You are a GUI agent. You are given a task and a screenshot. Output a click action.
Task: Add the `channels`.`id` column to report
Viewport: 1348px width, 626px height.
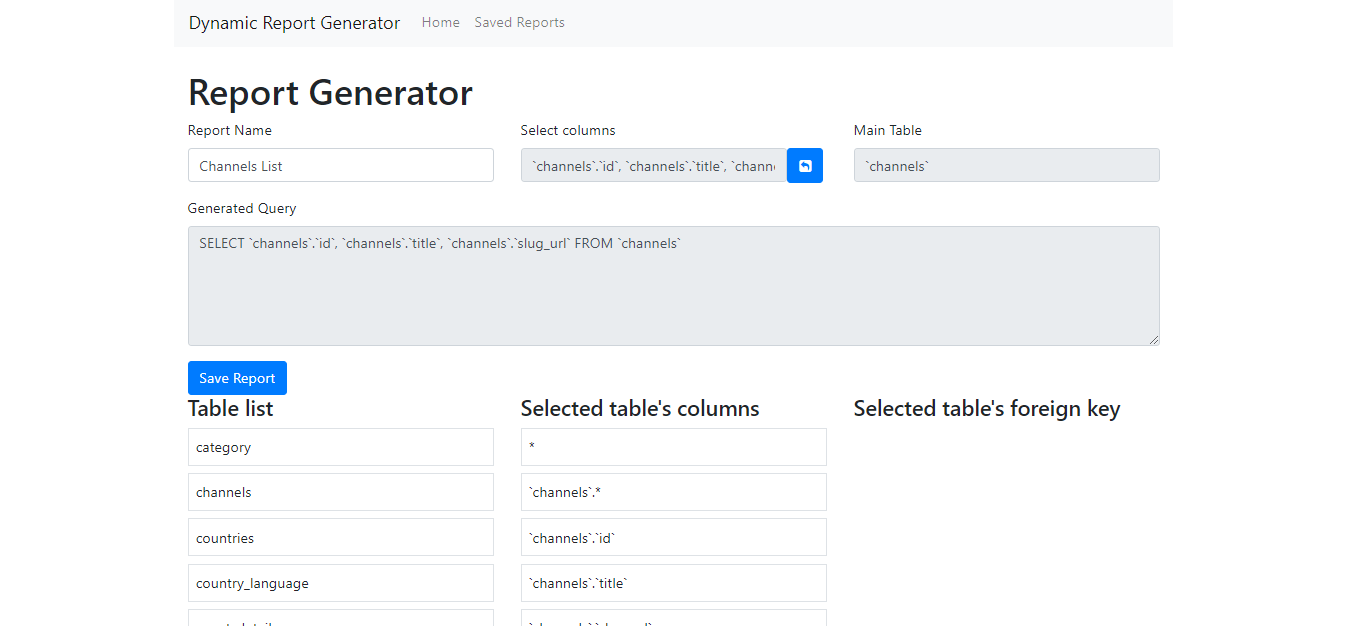coord(673,537)
